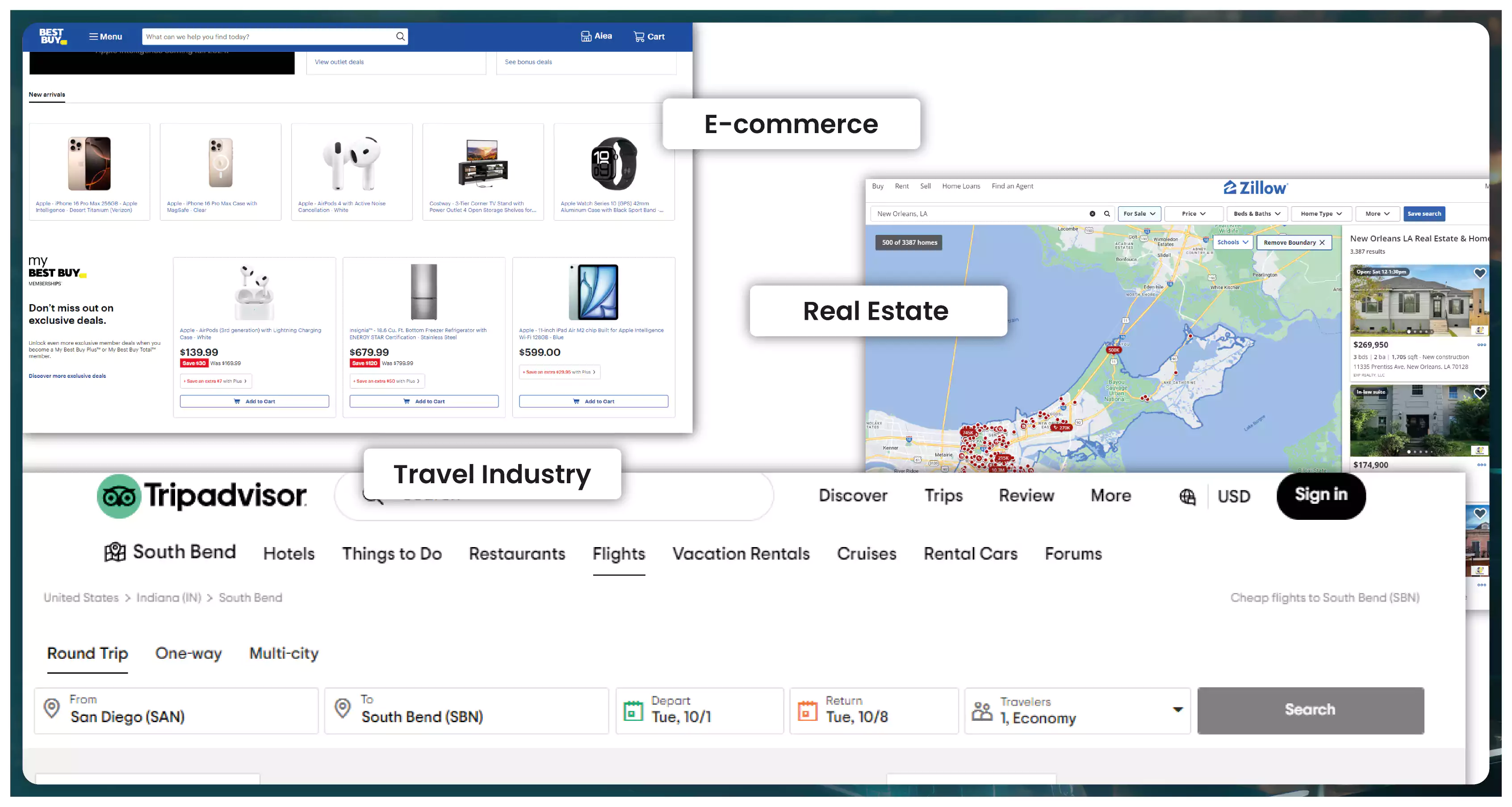
Task: Click Zillow search magnifier icon
Action: [1107, 213]
